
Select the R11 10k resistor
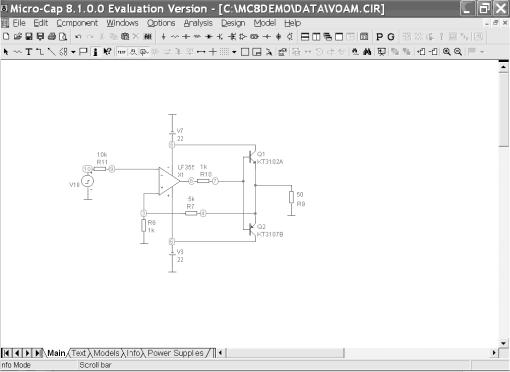(100, 169)
